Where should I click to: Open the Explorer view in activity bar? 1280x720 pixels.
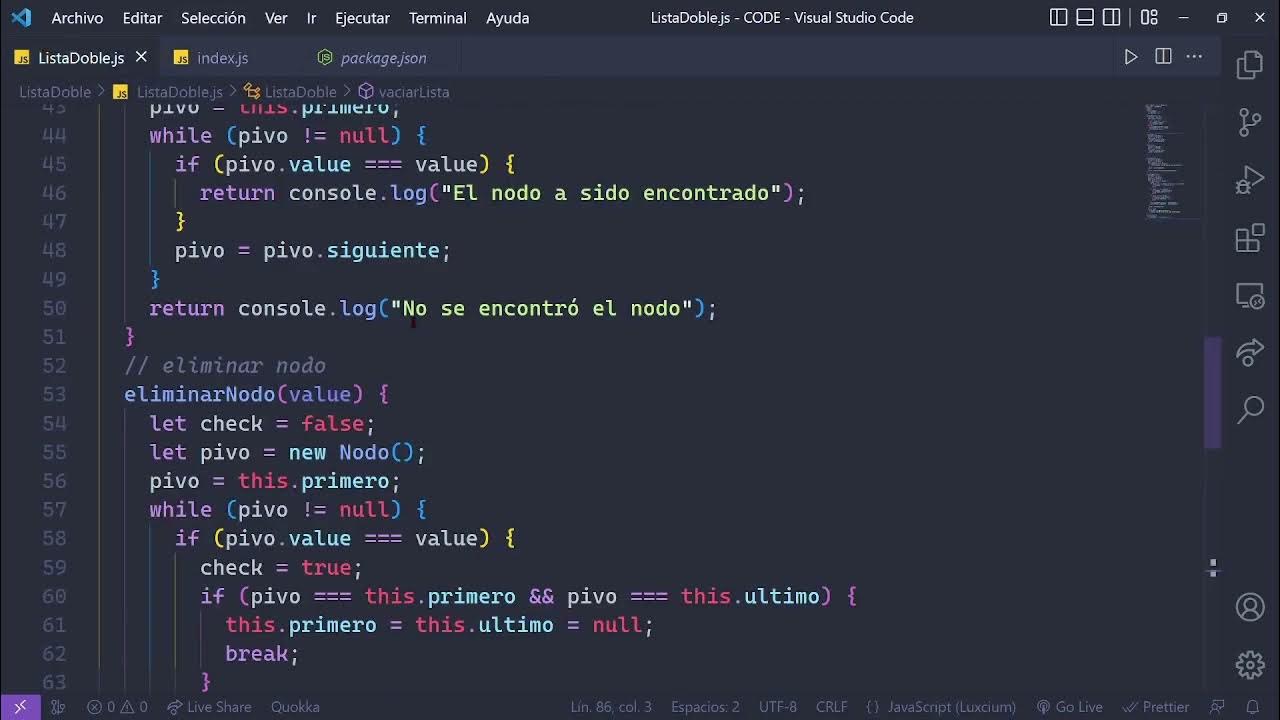click(1250, 66)
